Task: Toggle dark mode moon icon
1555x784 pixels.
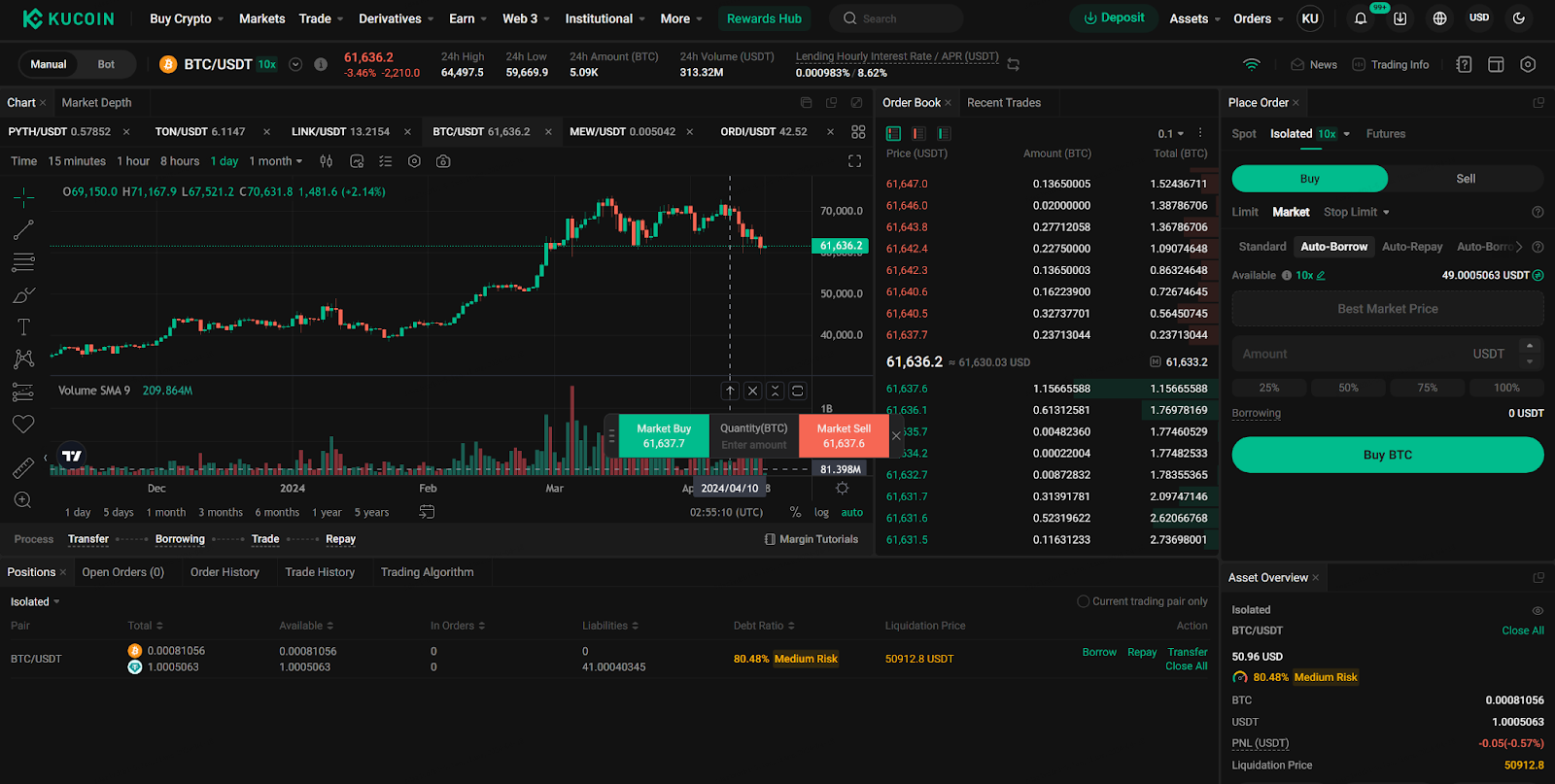Action: [x=1519, y=18]
